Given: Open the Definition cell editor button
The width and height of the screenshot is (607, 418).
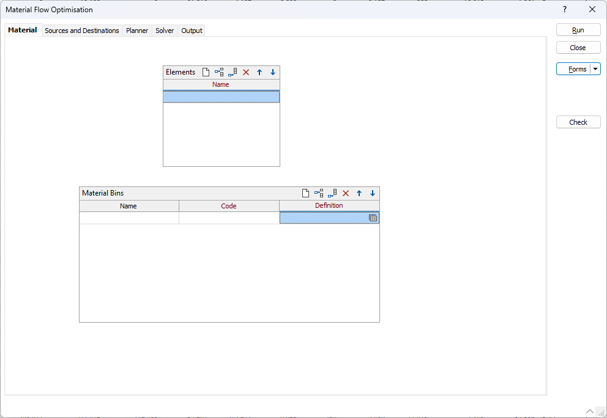Looking at the screenshot, I should 373,218.
